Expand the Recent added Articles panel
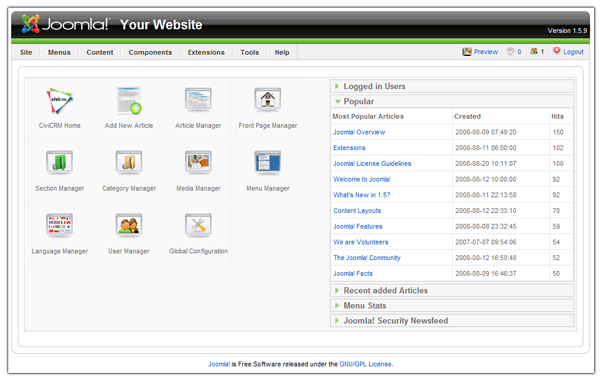 (x=452, y=290)
